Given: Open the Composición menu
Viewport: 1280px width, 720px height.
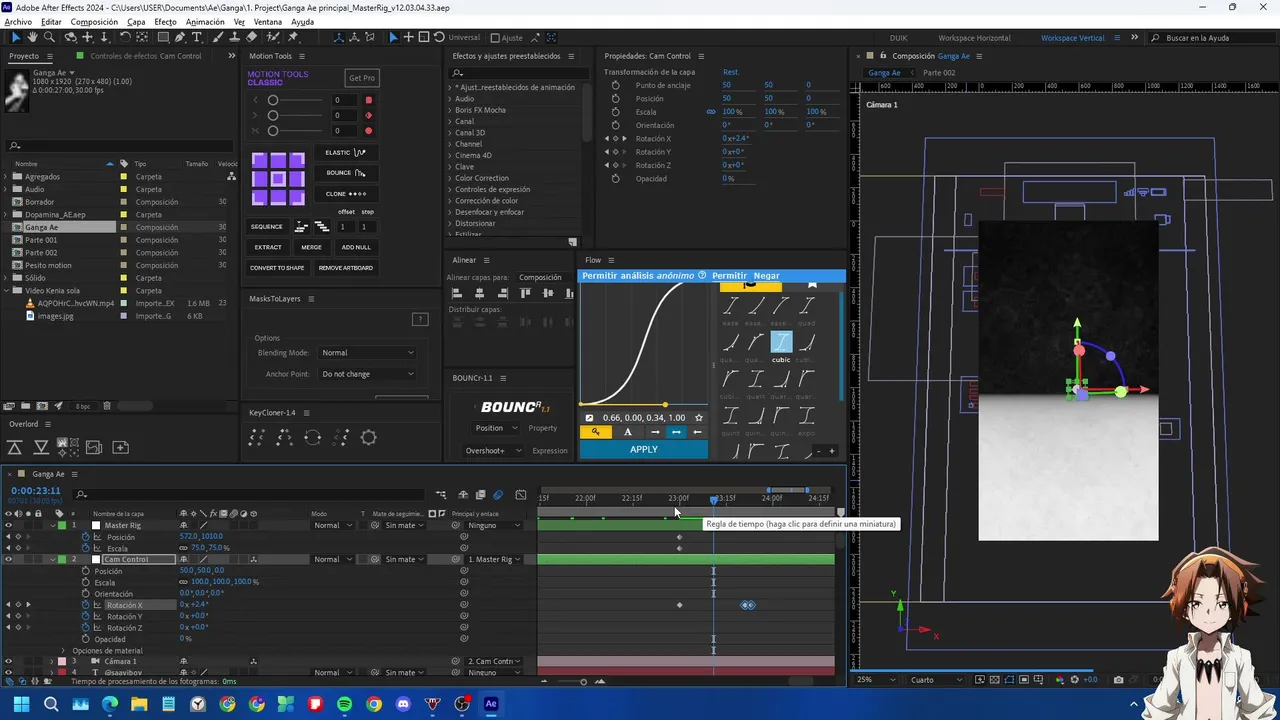Looking at the screenshot, I should [94, 22].
